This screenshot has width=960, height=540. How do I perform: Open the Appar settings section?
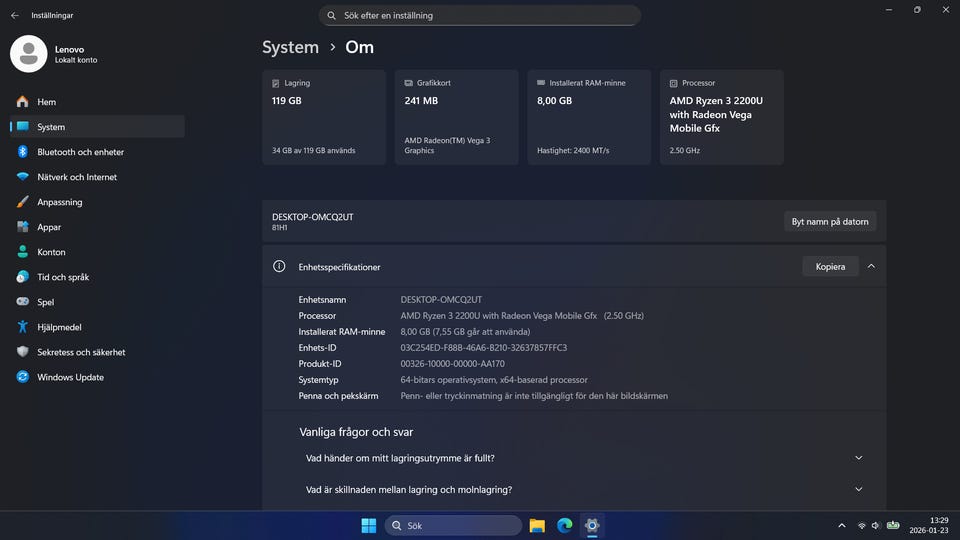(x=49, y=227)
